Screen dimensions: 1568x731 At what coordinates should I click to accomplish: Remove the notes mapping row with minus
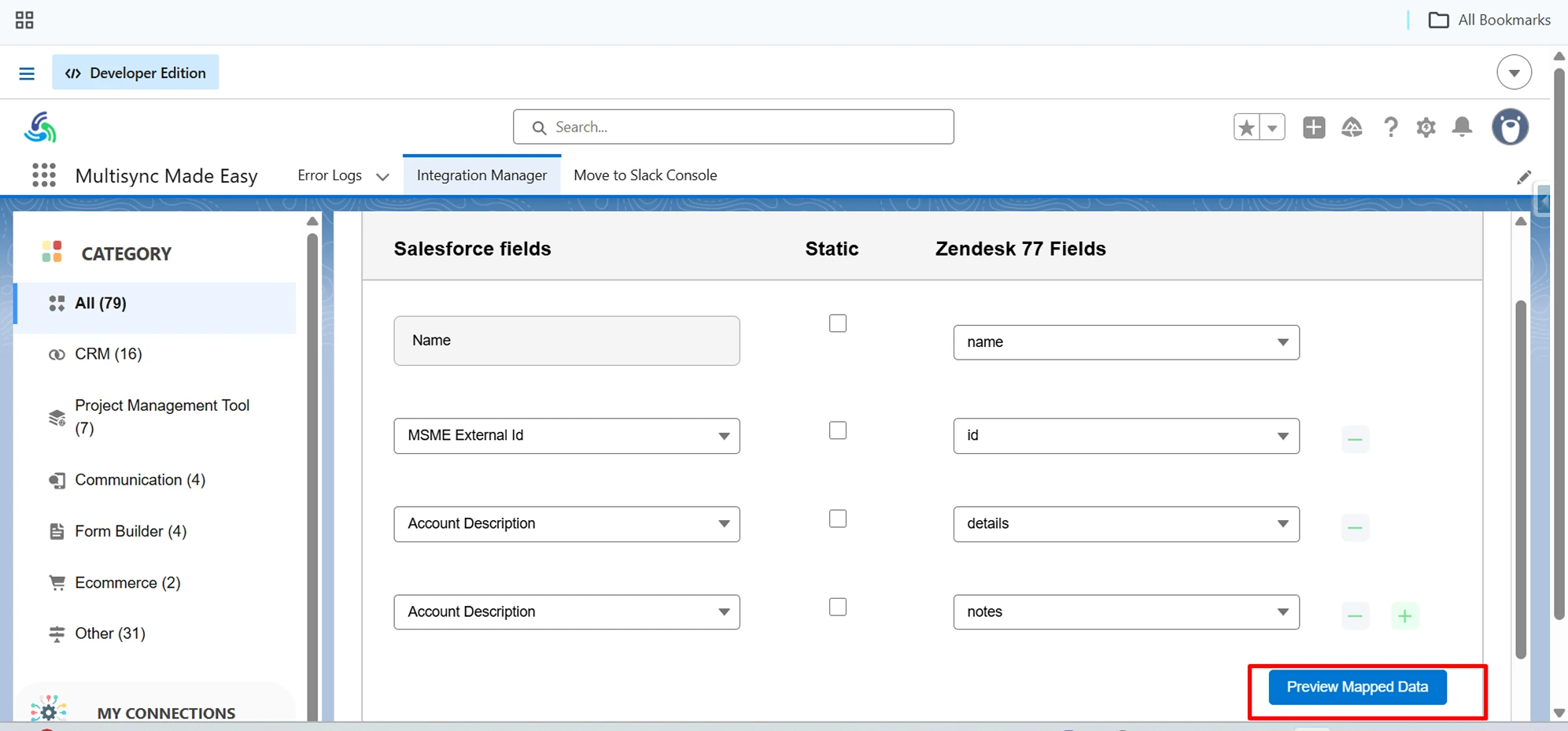pos(1355,616)
